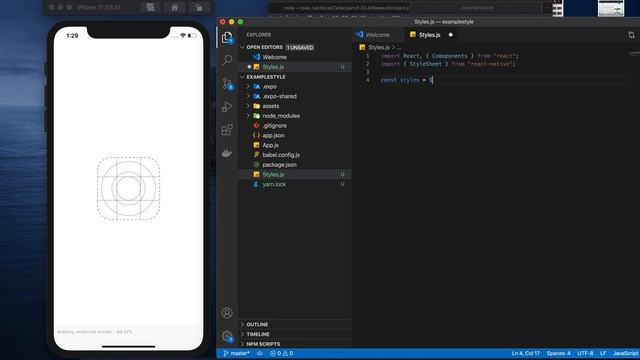
Task: Click the import React line in editor
Action: [x=450, y=56]
